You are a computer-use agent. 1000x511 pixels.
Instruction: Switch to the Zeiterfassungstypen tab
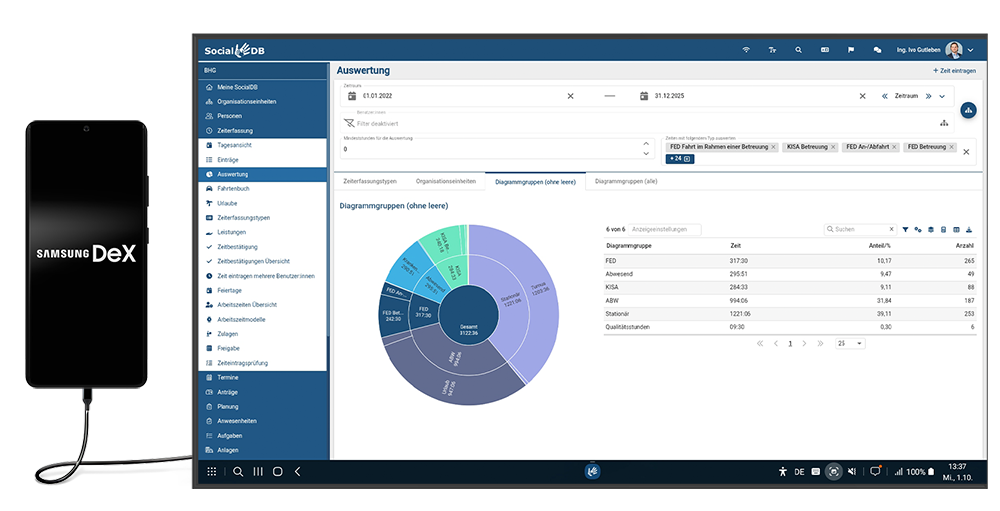point(370,182)
